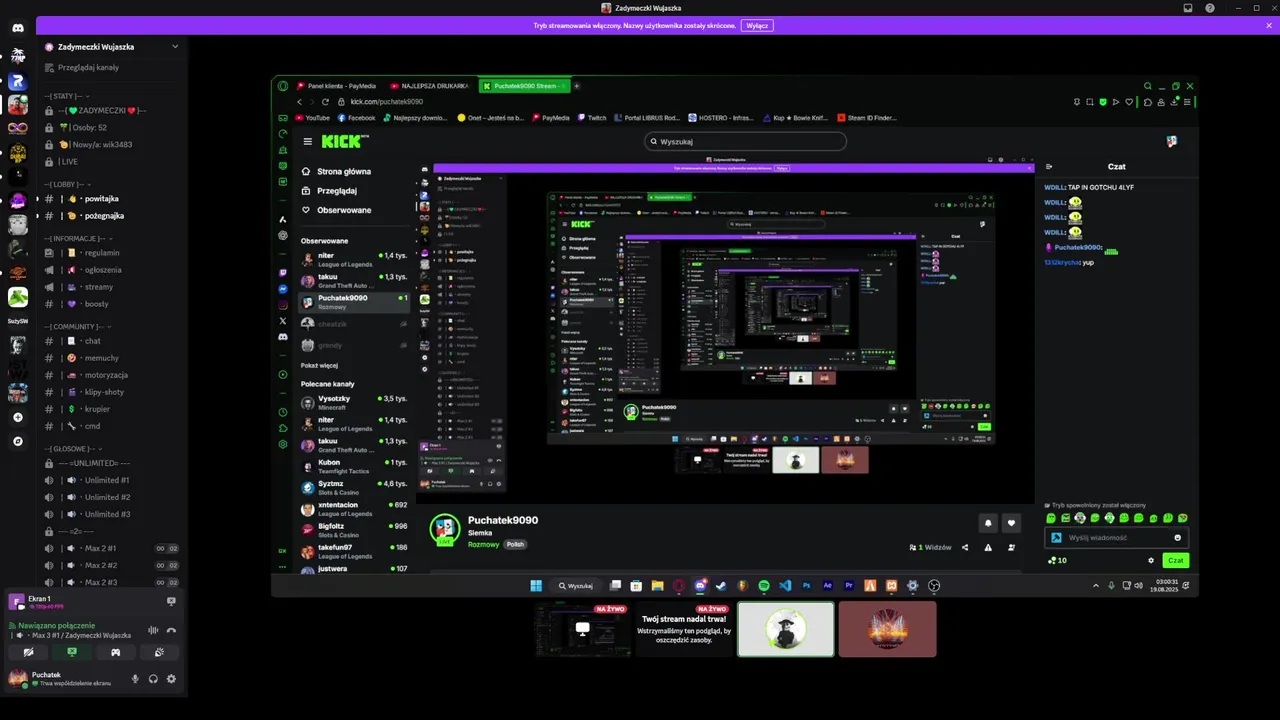Screen dimensions: 1280x720
Task: Stop screen sharing in voice panel
Action: (x=72, y=652)
